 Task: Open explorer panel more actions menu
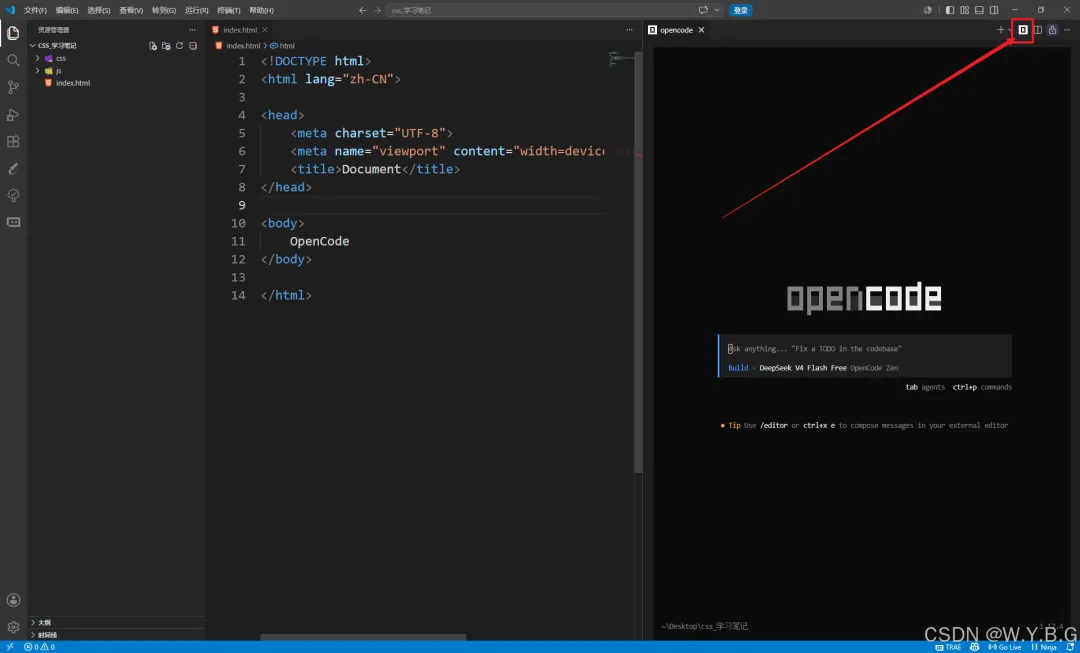[x=192, y=30]
